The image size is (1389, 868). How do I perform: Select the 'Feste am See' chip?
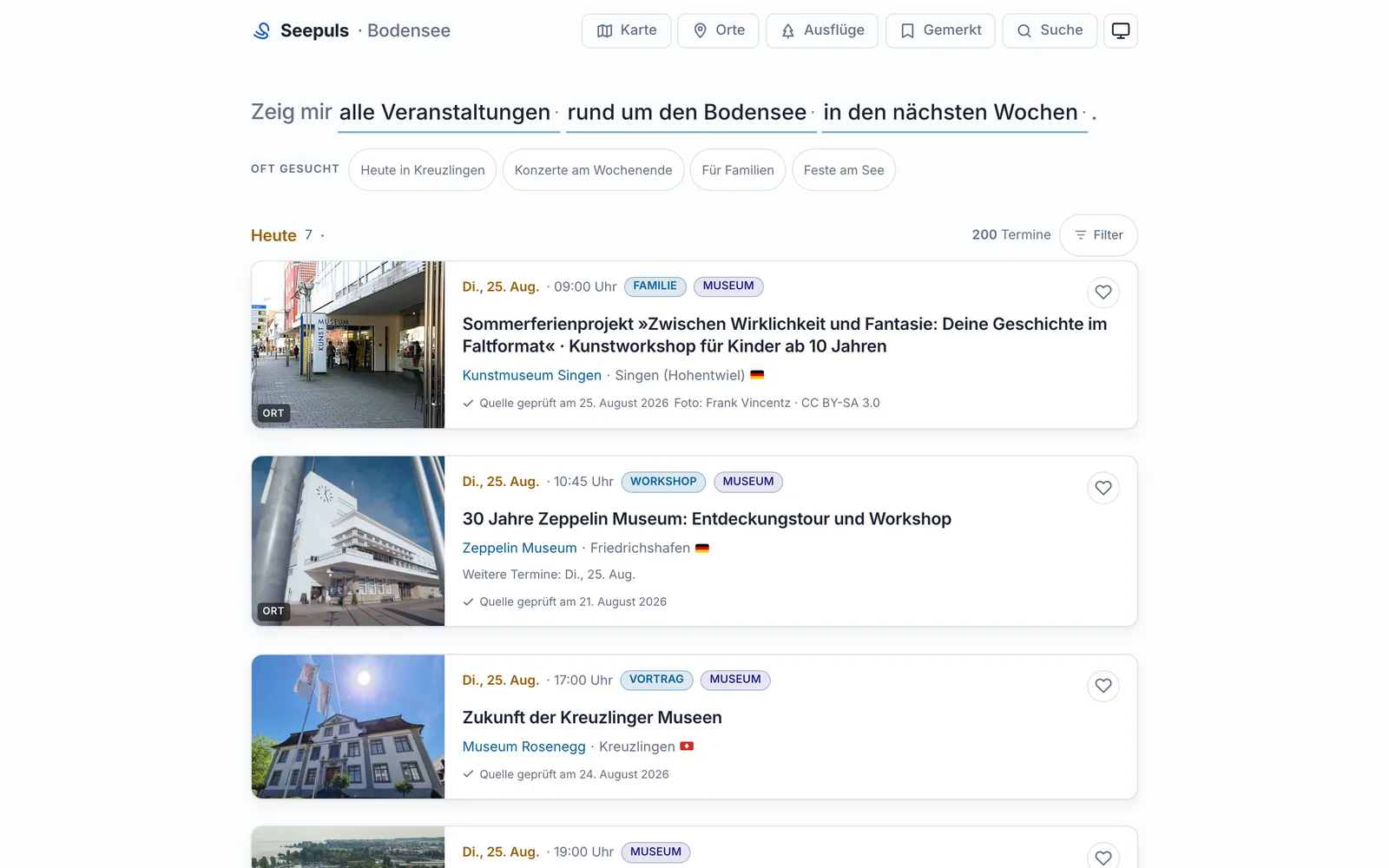click(x=844, y=170)
